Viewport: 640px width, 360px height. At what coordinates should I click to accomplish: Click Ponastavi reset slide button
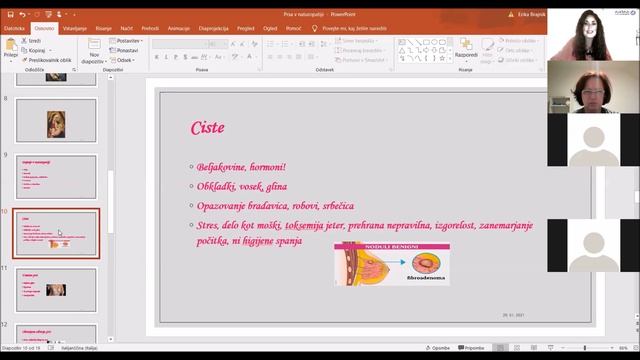(124, 50)
